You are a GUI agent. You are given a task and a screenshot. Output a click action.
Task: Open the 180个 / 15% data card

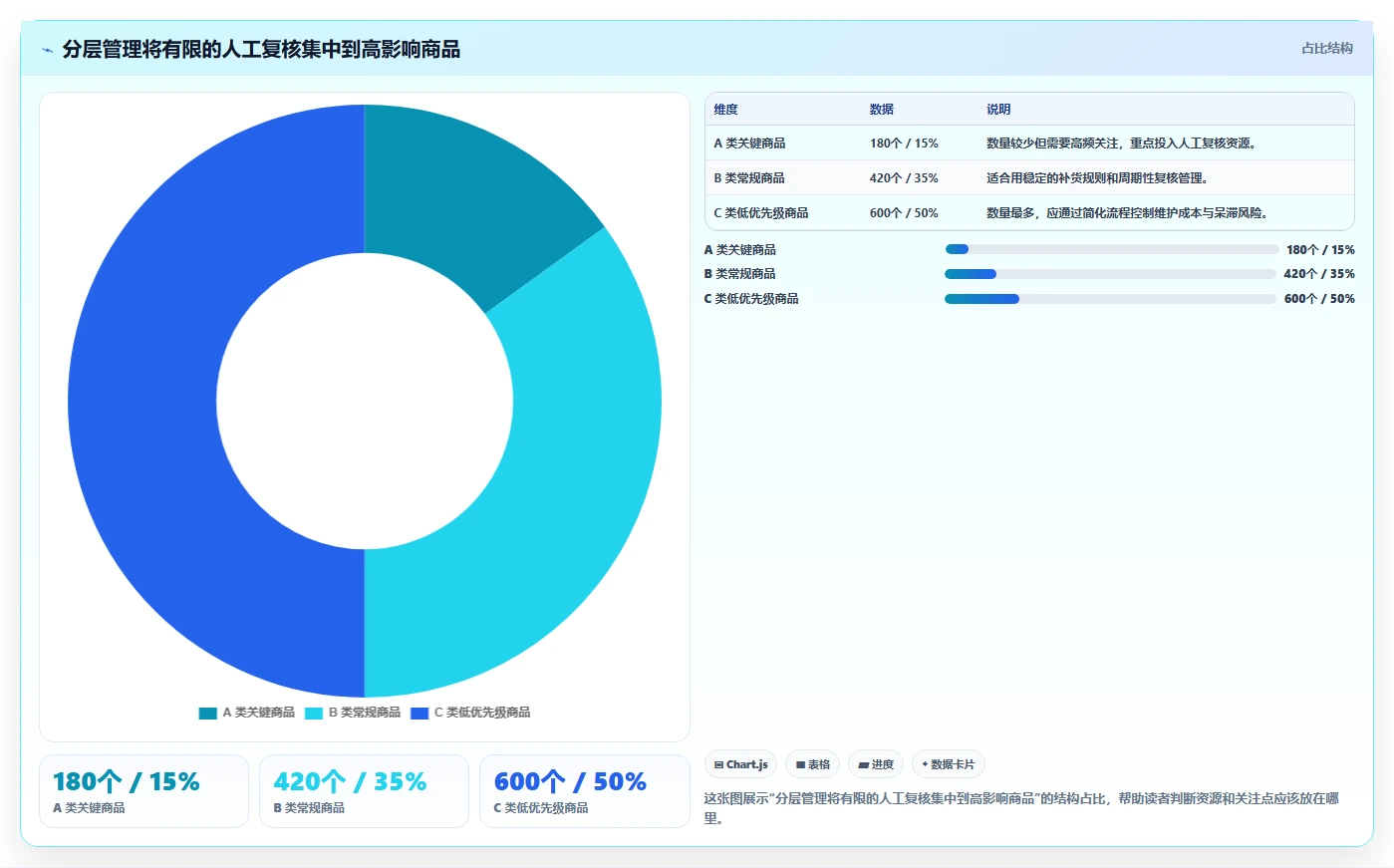pos(143,791)
